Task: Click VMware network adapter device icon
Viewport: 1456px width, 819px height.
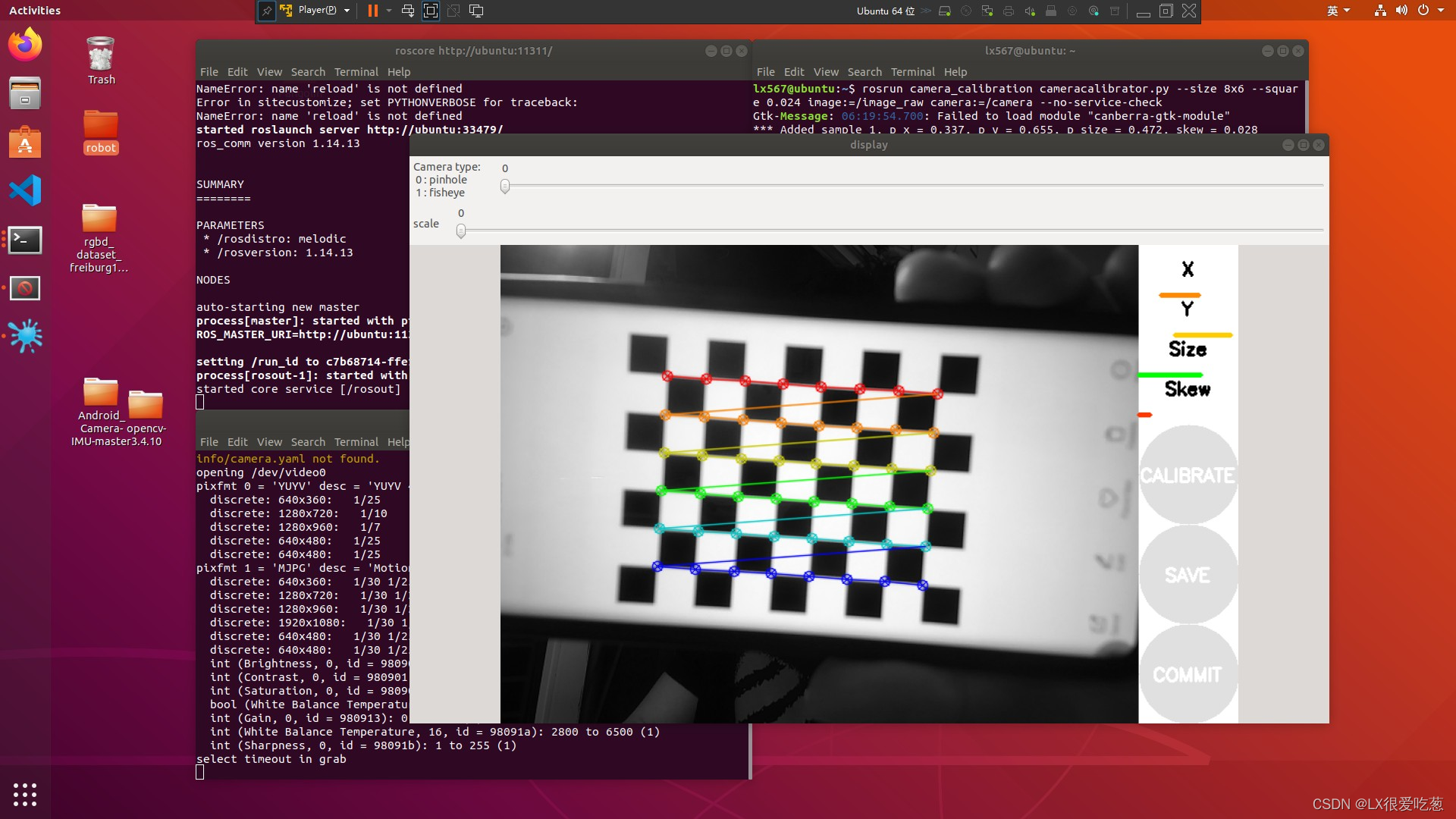Action: 987,11
